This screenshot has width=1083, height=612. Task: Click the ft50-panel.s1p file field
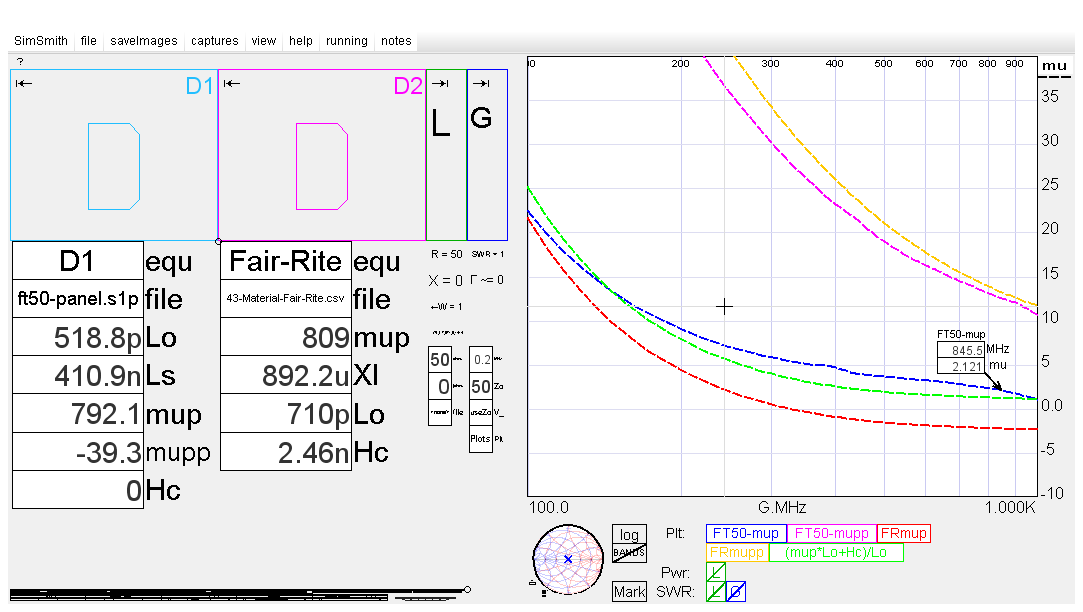tap(77, 299)
